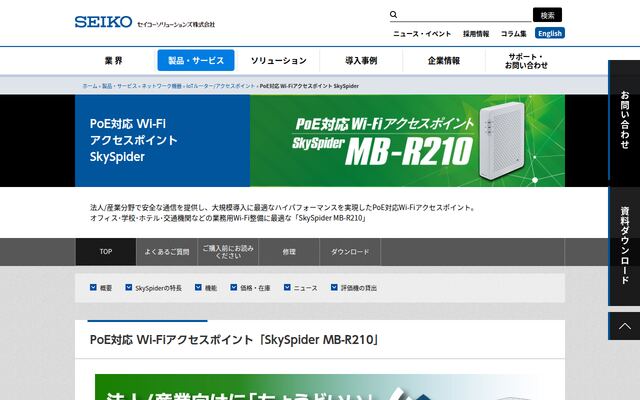Screen dimensions: 640x400
Task: Jump to 価格・在庫 section anchor
Action: (x=250, y=288)
